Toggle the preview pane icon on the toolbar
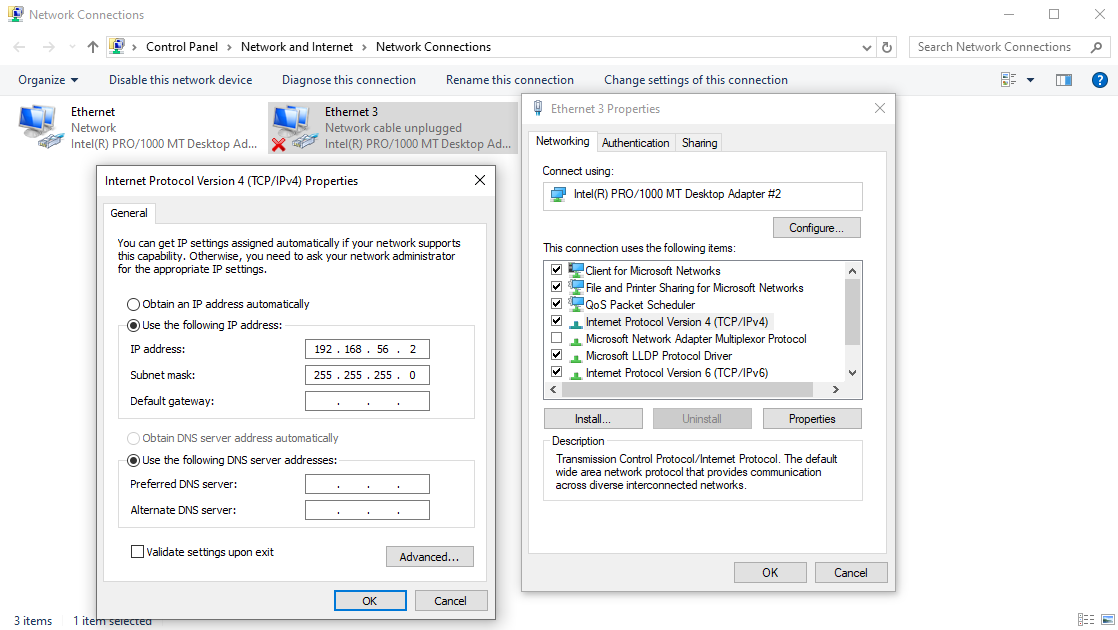 click(x=1063, y=79)
